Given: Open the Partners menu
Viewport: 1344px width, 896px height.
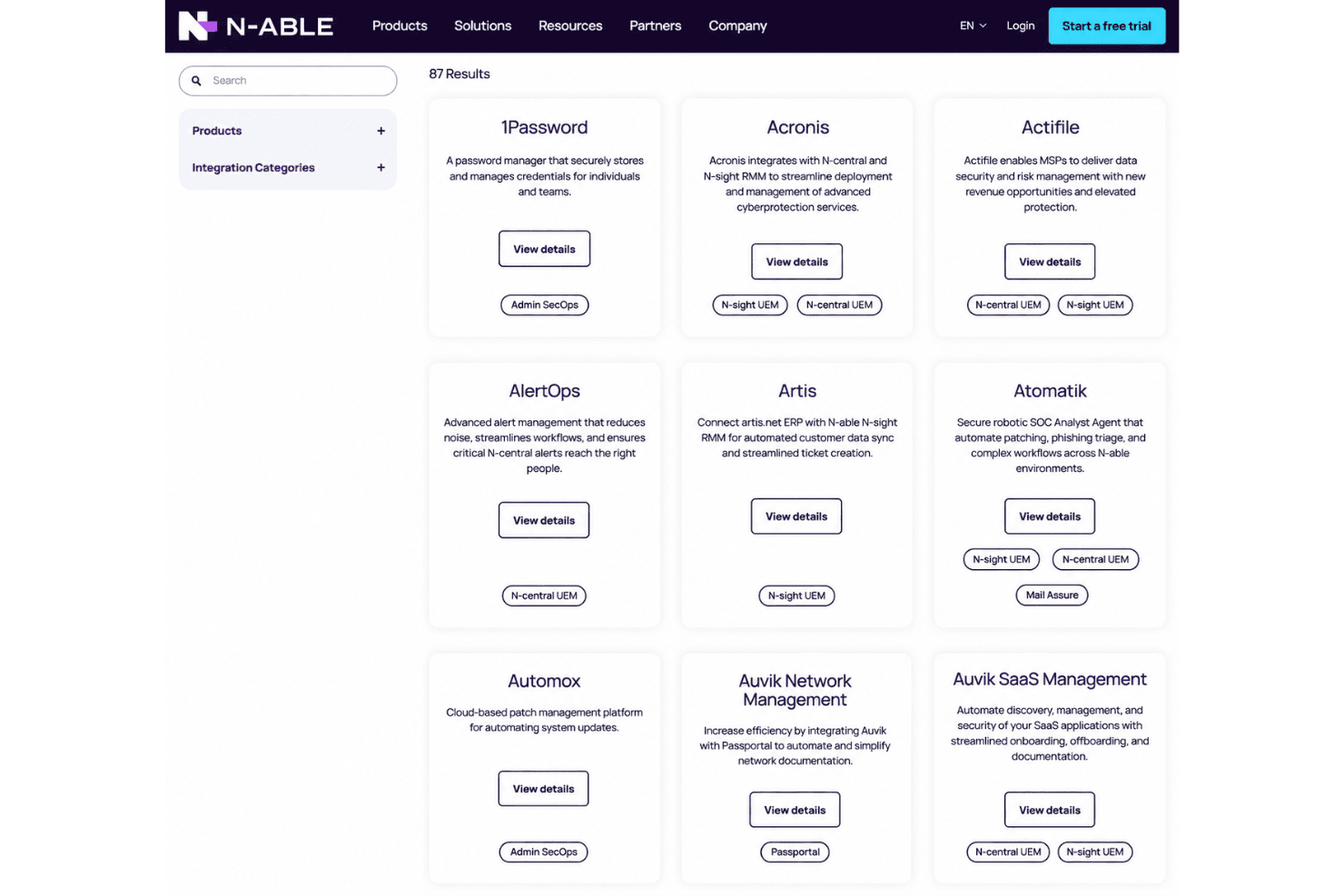Looking at the screenshot, I should 655,25.
